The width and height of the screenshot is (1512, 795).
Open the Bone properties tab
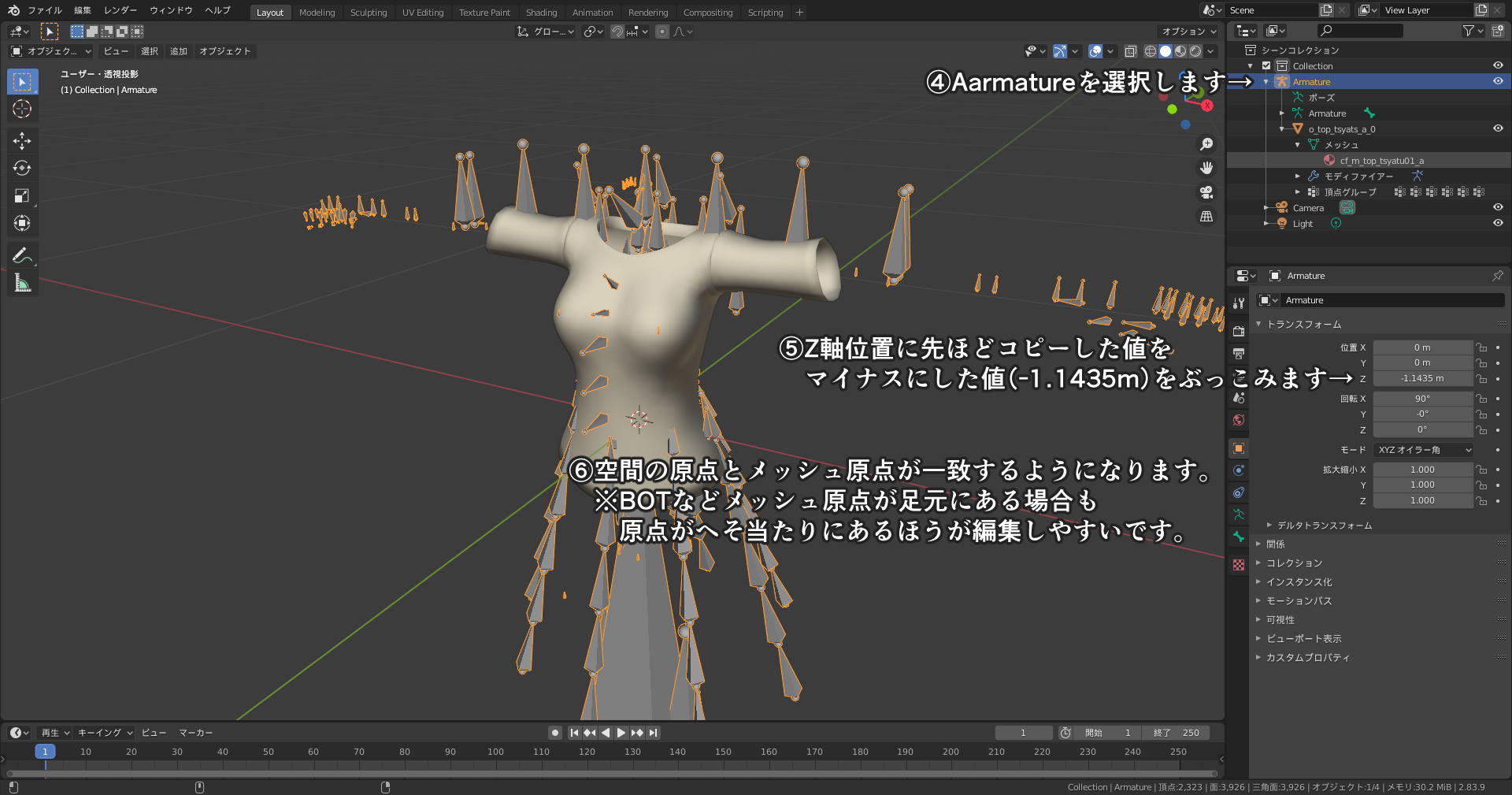coord(1239,537)
